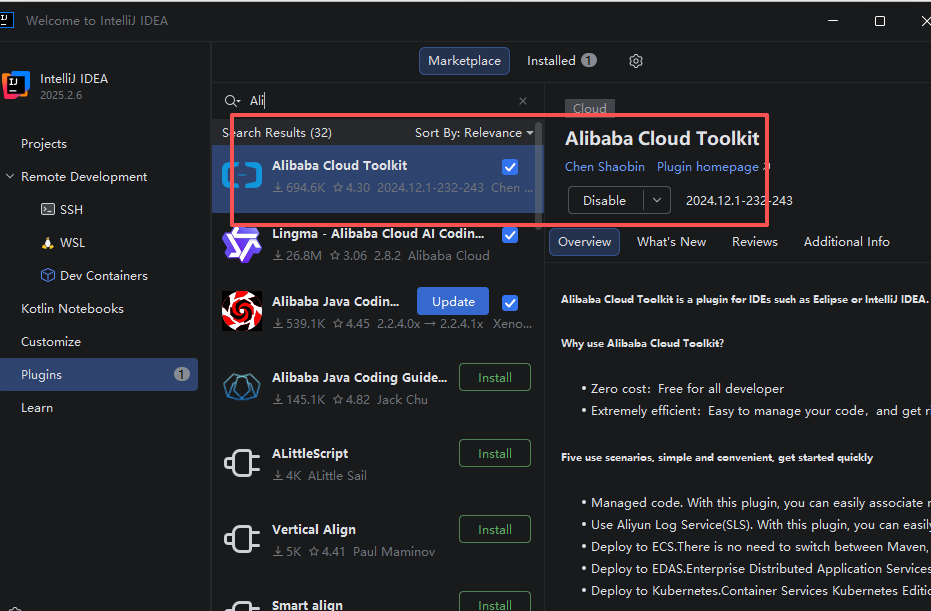Select Plugins in the sidebar
Screen dimensions: 931x611
click(99, 374)
